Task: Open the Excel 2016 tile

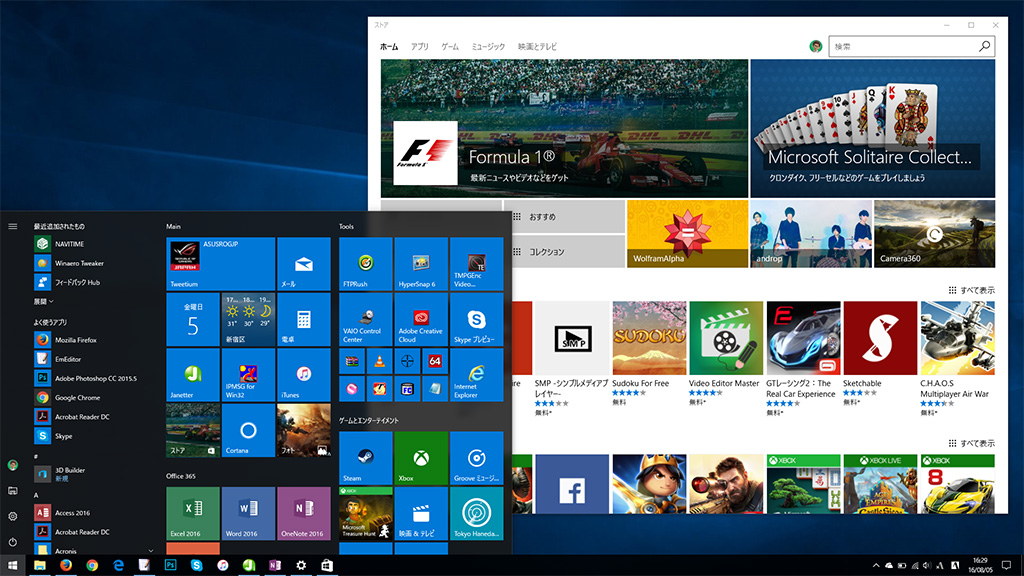Action: (193, 512)
